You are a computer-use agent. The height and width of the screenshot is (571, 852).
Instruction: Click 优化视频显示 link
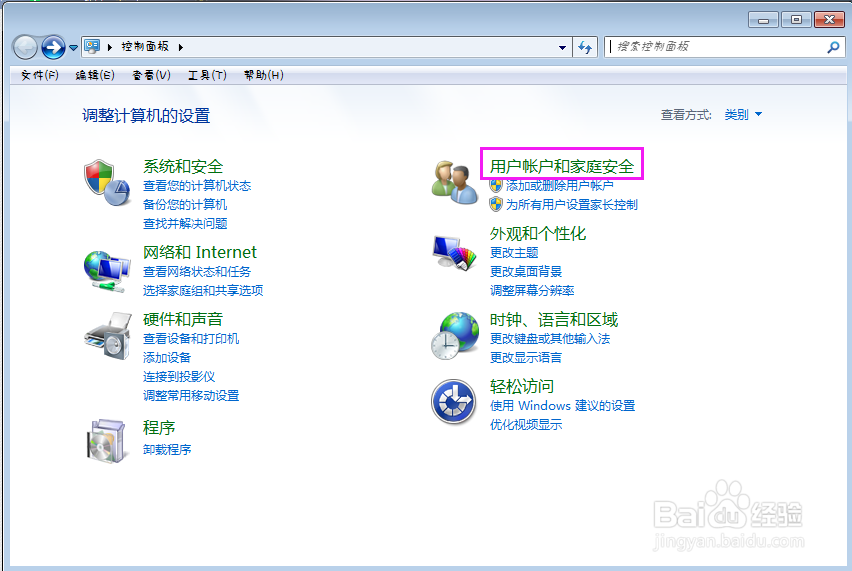(x=526, y=425)
